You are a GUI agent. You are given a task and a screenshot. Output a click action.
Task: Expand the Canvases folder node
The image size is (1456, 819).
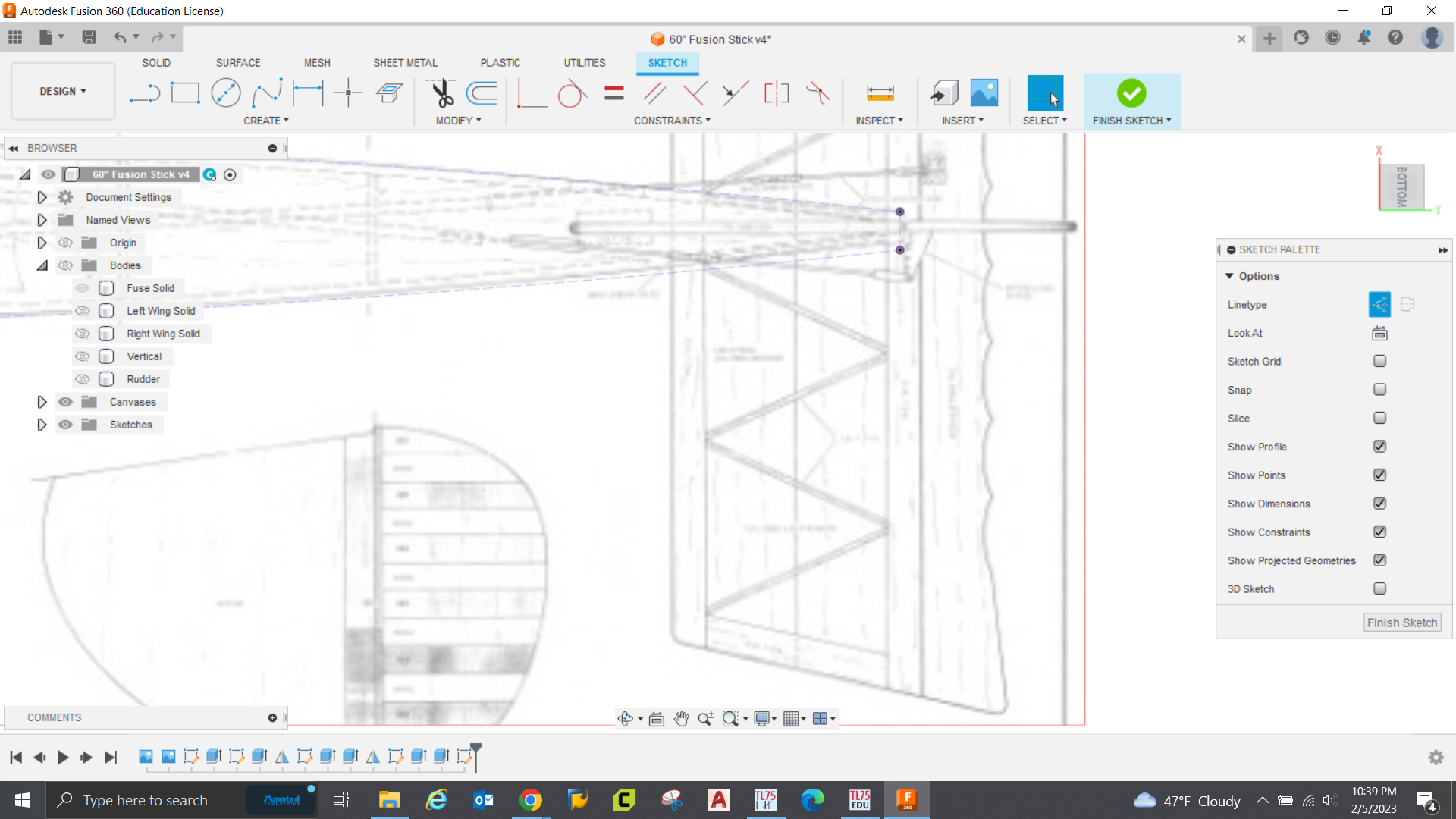[x=42, y=402]
